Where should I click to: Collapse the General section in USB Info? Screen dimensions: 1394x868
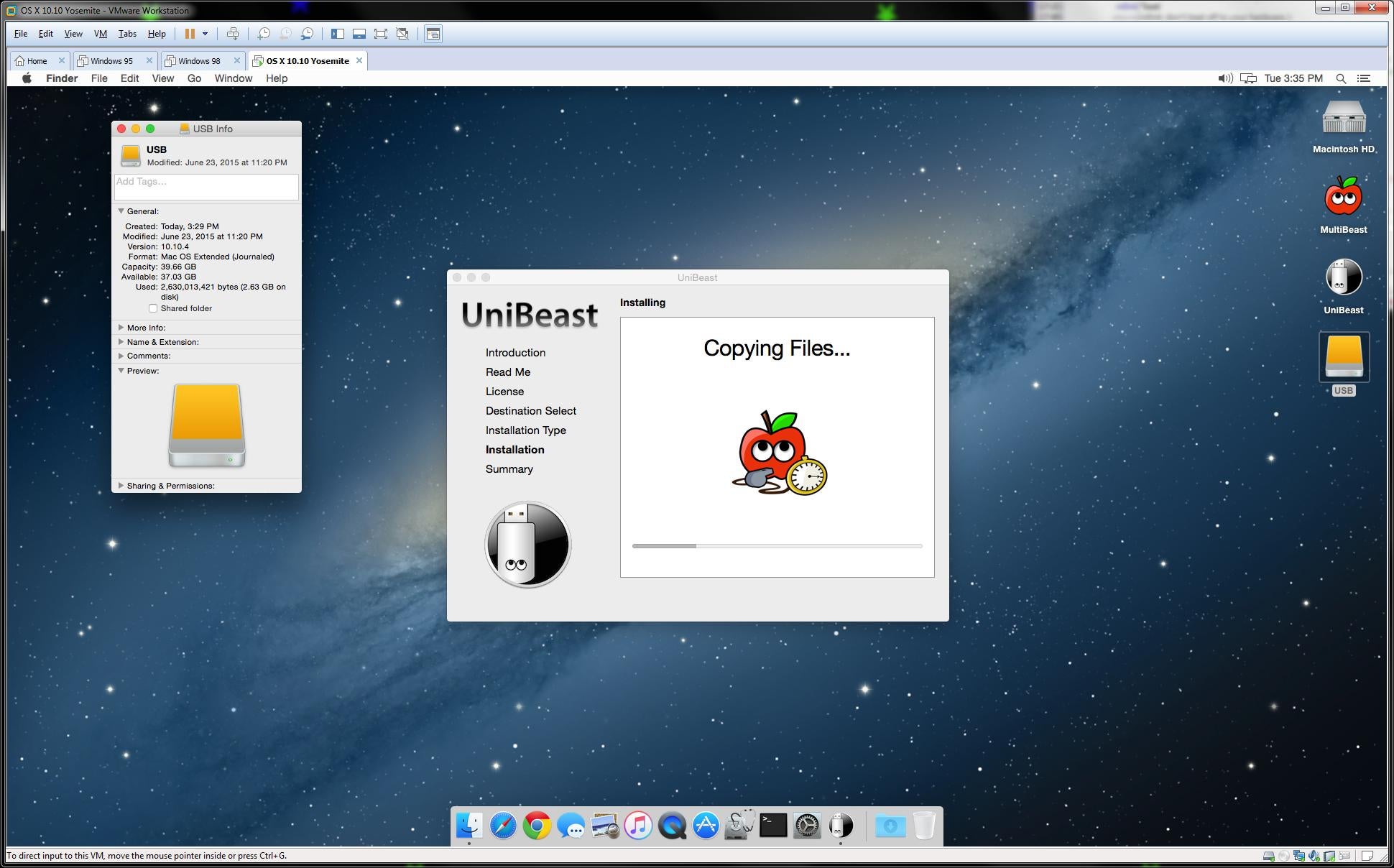(121, 211)
